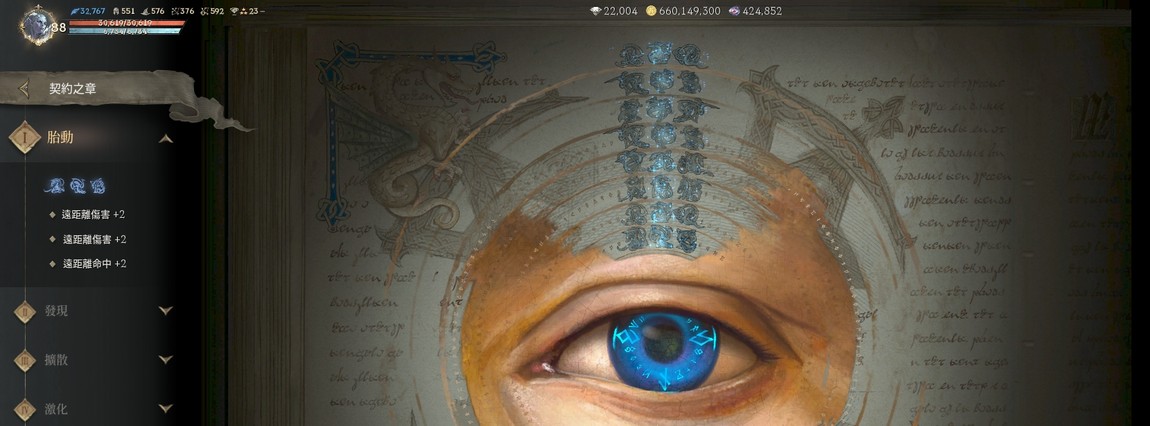Viewport: 1150px width, 426px height.
Task: Select the middle blue rune under 胎動
Action: pos(76,185)
